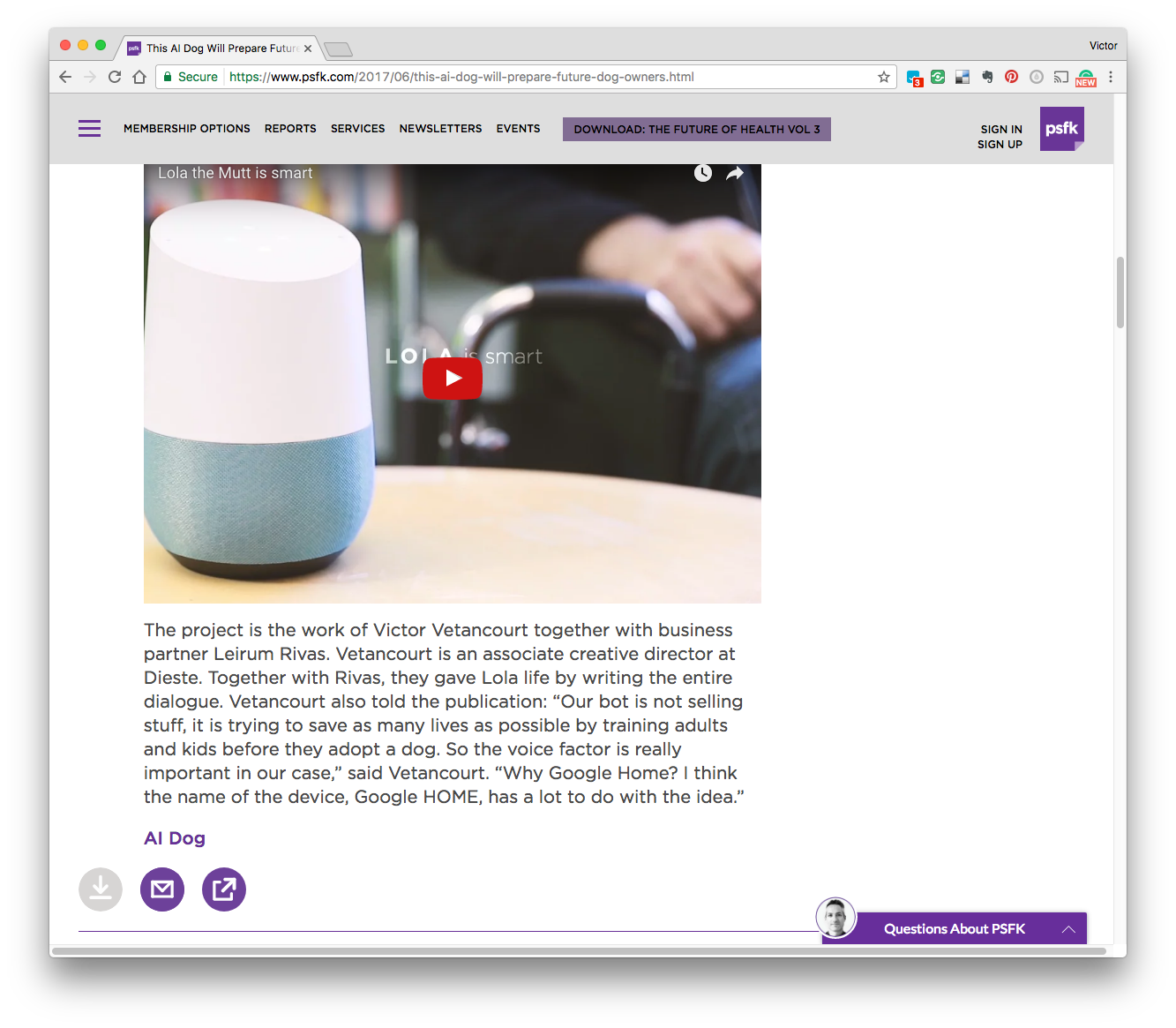Expand the Questions About PSFK chat

(955, 928)
